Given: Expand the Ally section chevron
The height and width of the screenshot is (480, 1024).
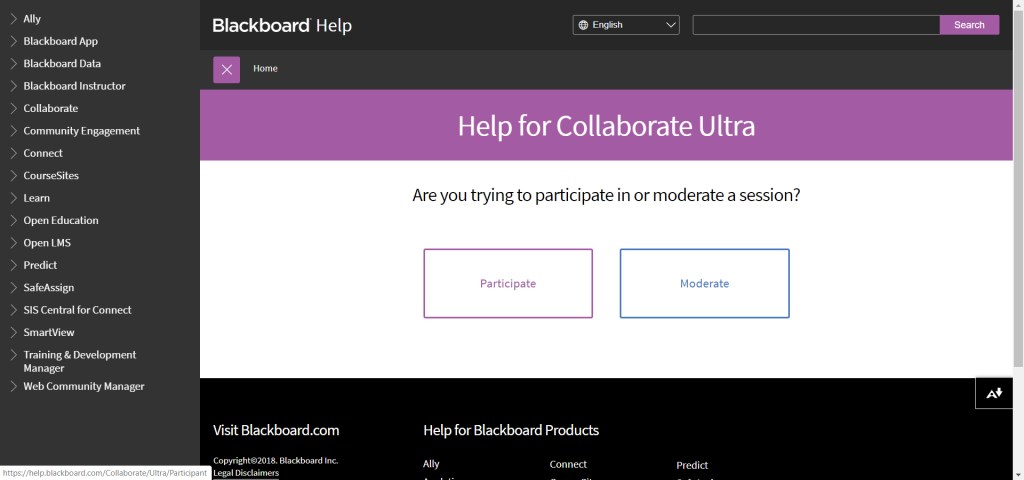Looking at the screenshot, I should pos(13,19).
